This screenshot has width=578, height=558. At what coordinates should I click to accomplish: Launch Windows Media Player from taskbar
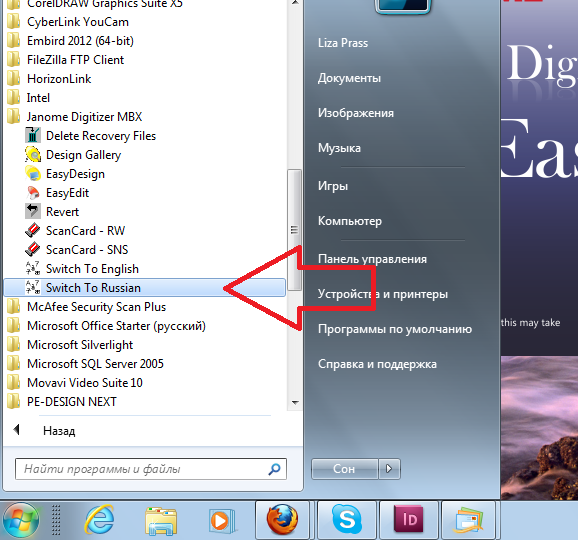tap(222, 521)
